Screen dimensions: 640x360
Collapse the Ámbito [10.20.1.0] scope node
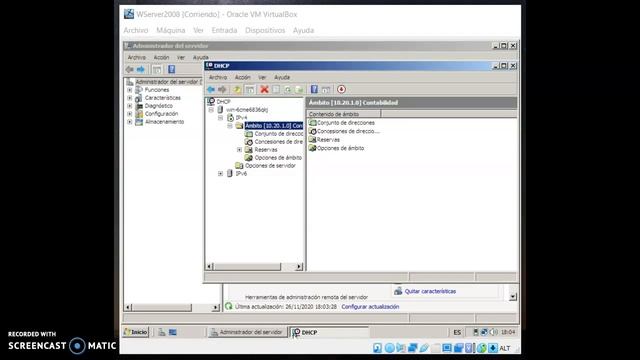pos(230,126)
